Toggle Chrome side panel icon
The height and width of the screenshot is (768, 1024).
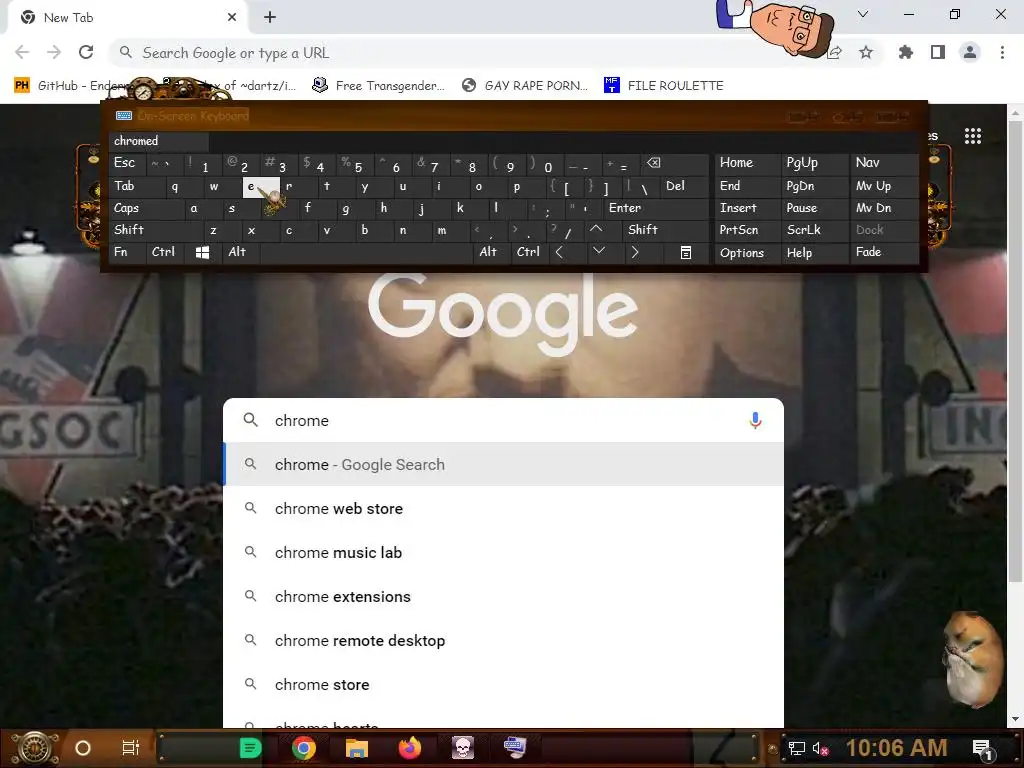pos(938,52)
